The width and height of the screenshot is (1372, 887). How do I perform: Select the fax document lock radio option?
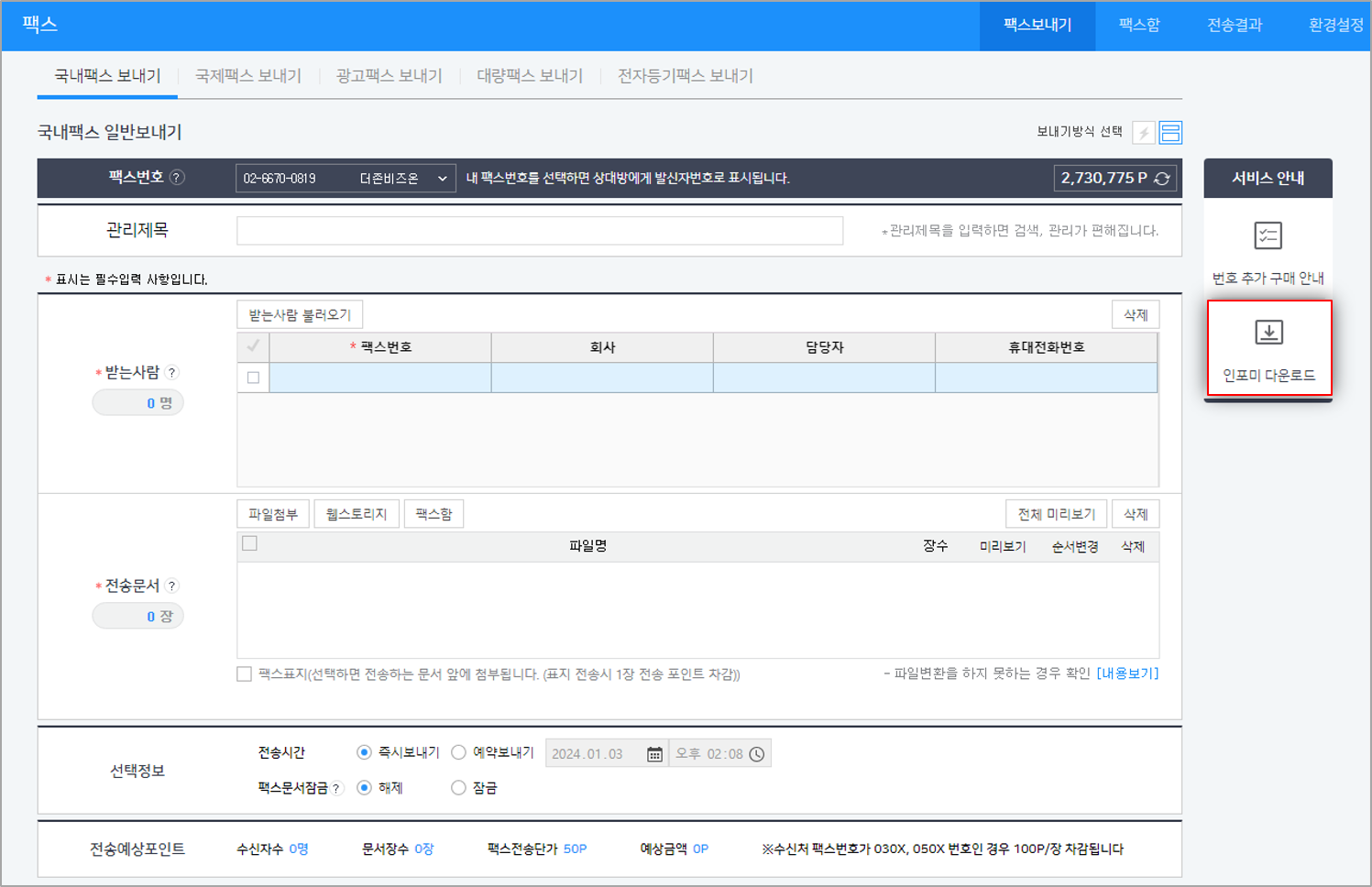coord(459,788)
